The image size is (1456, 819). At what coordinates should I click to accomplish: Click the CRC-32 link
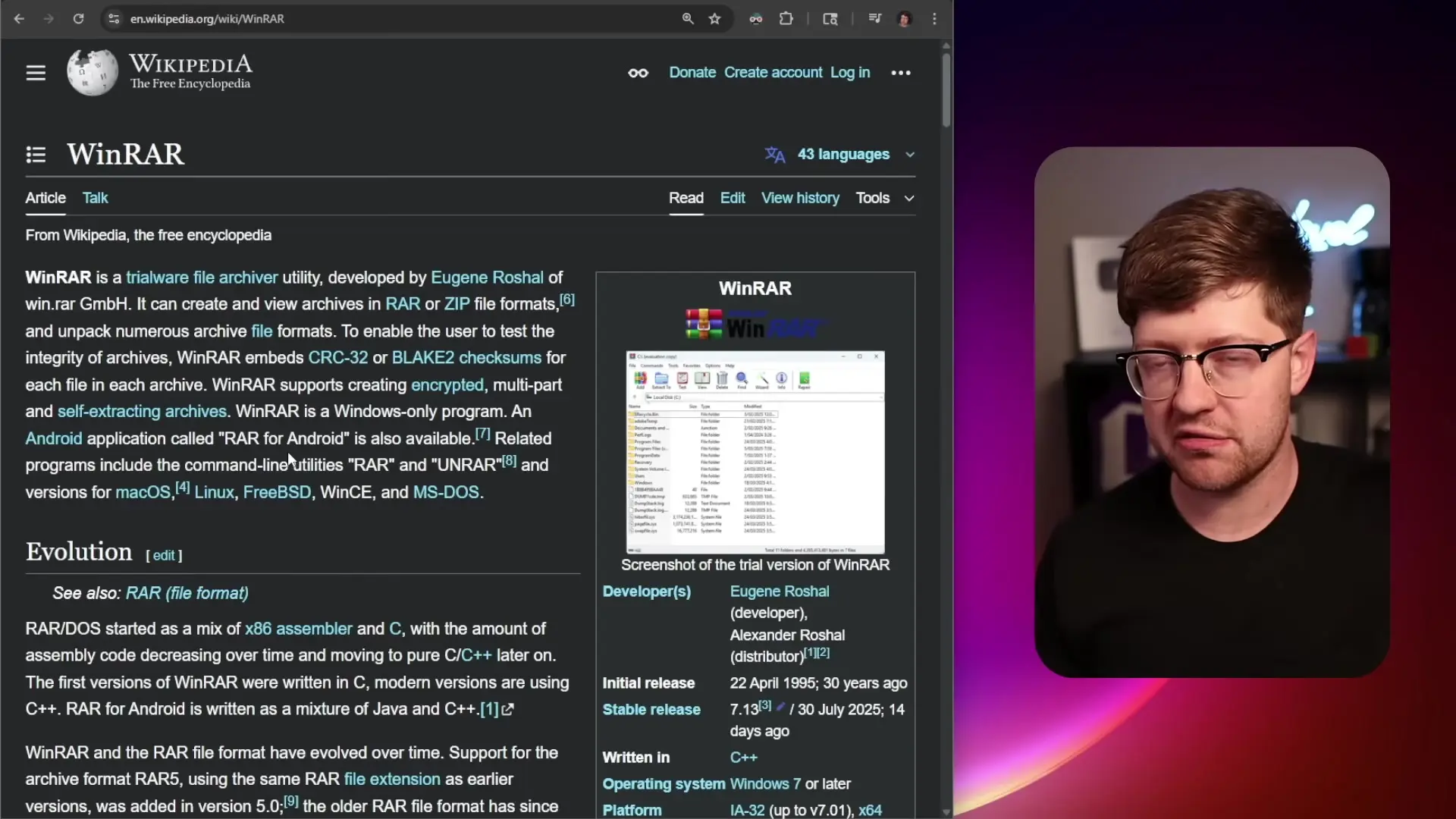337,358
